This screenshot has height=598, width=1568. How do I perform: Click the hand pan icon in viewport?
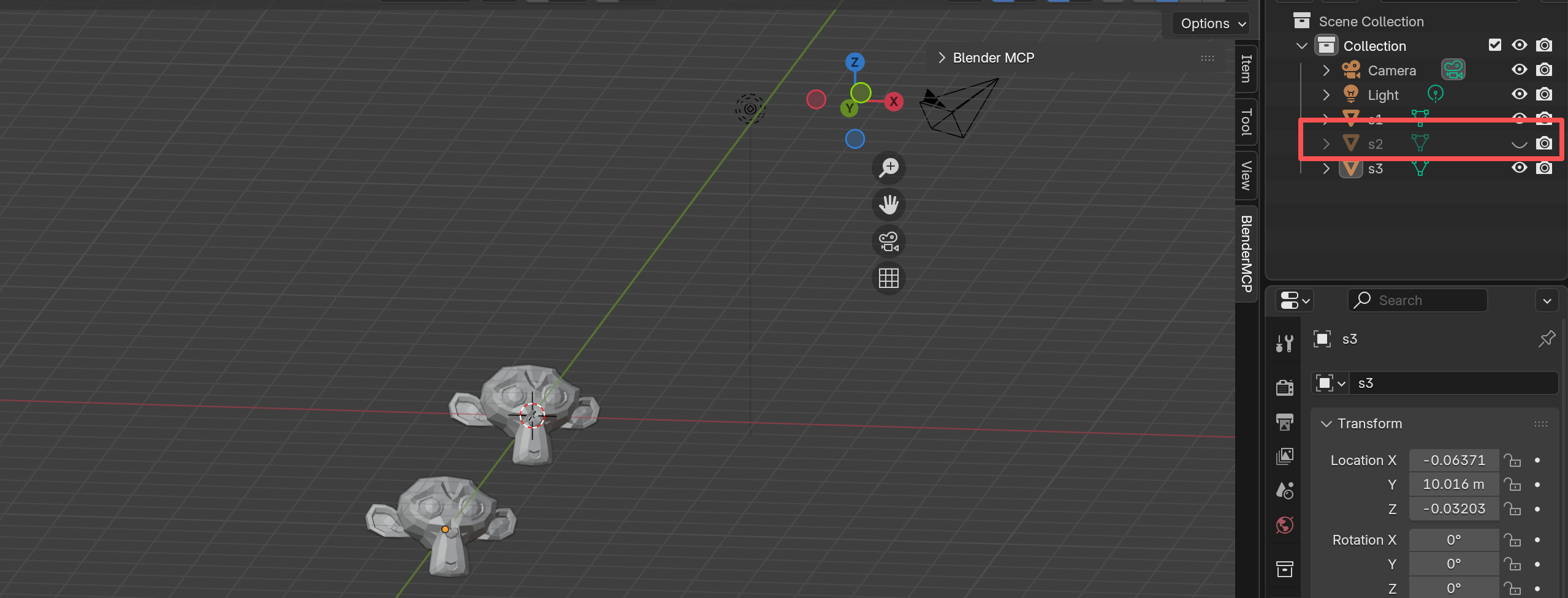[888, 205]
